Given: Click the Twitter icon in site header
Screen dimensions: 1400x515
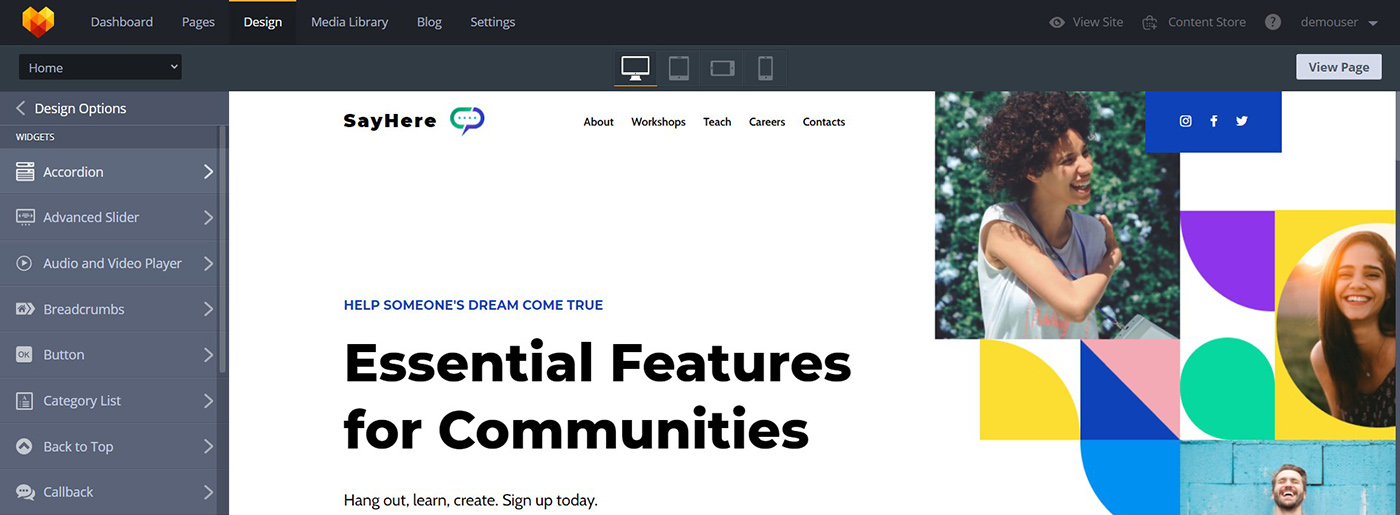Looking at the screenshot, I should tap(1242, 121).
